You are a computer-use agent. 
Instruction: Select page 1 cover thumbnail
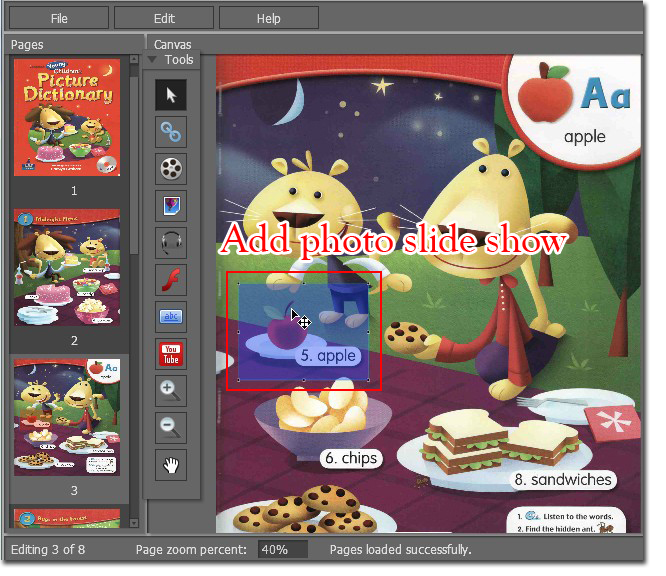pos(67,118)
